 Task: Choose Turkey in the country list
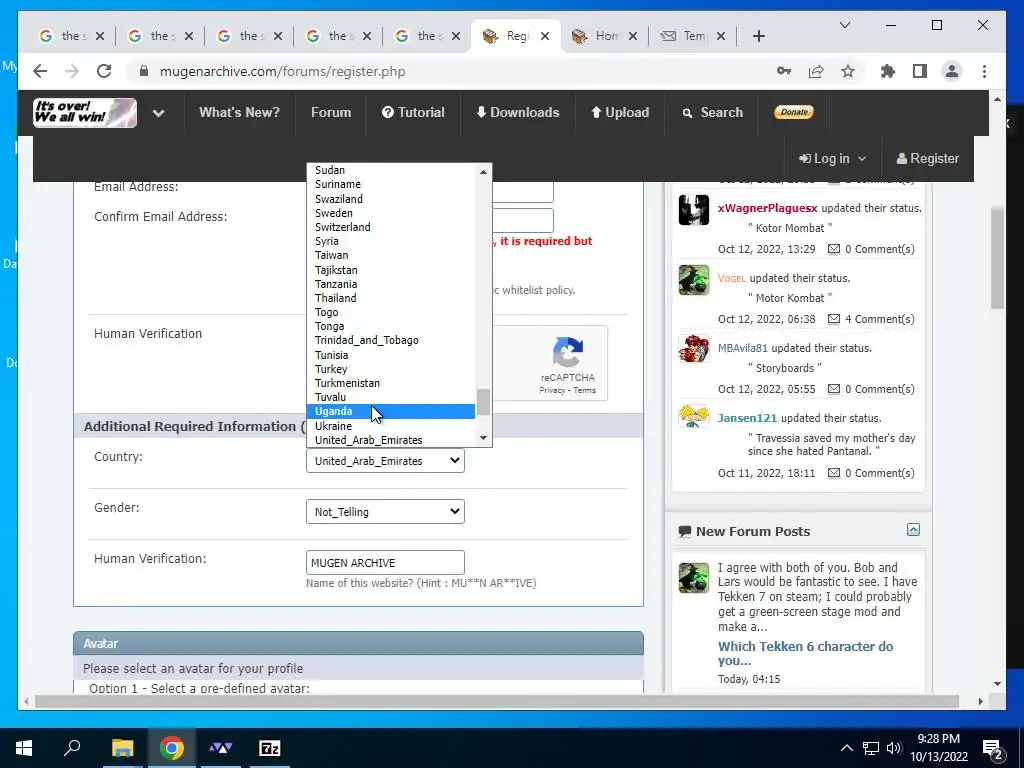coord(391,369)
